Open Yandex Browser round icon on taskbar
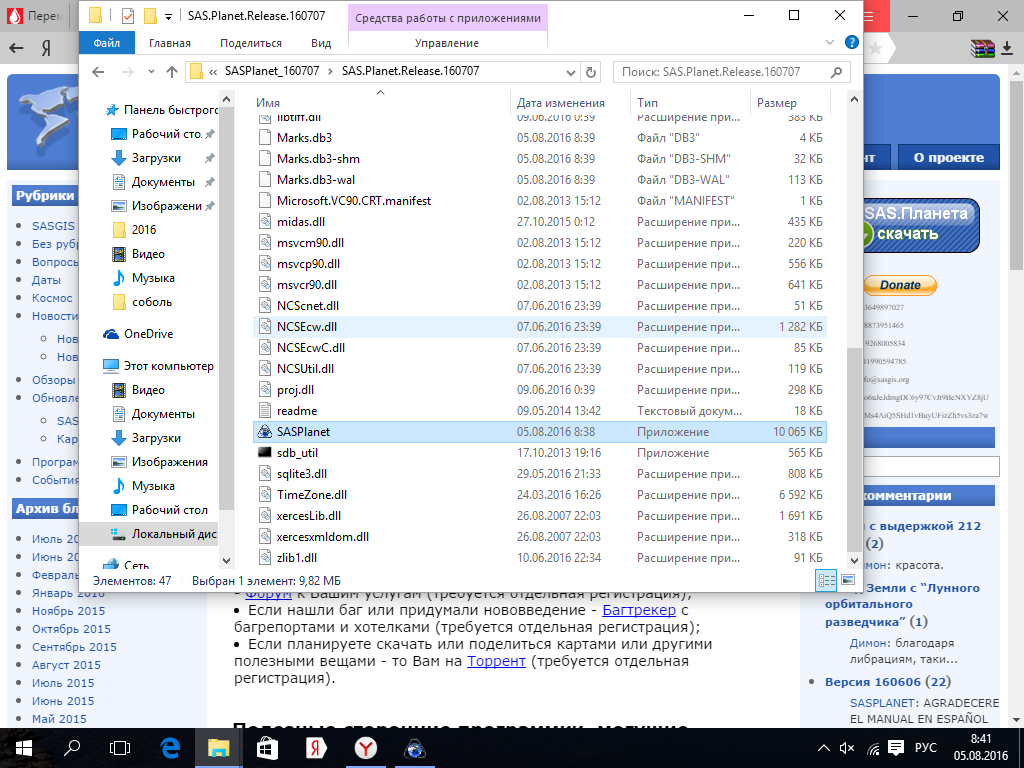Viewport: 1024px width, 768px height. click(x=366, y=748)
